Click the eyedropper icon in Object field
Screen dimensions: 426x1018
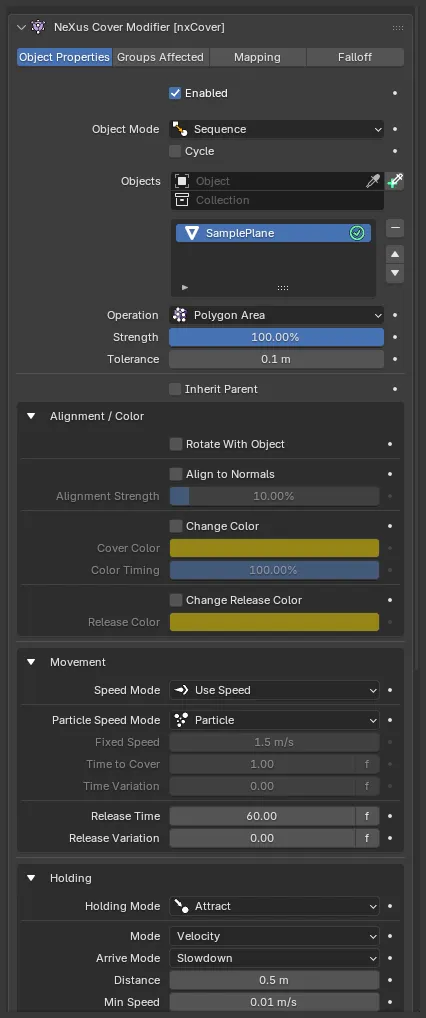click(373, 181)
